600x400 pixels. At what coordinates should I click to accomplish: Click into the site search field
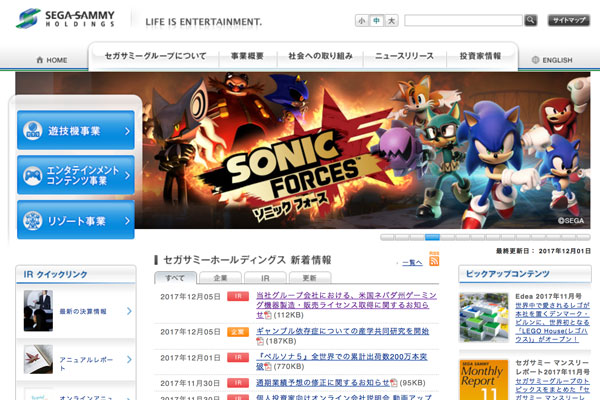(463, 20)
